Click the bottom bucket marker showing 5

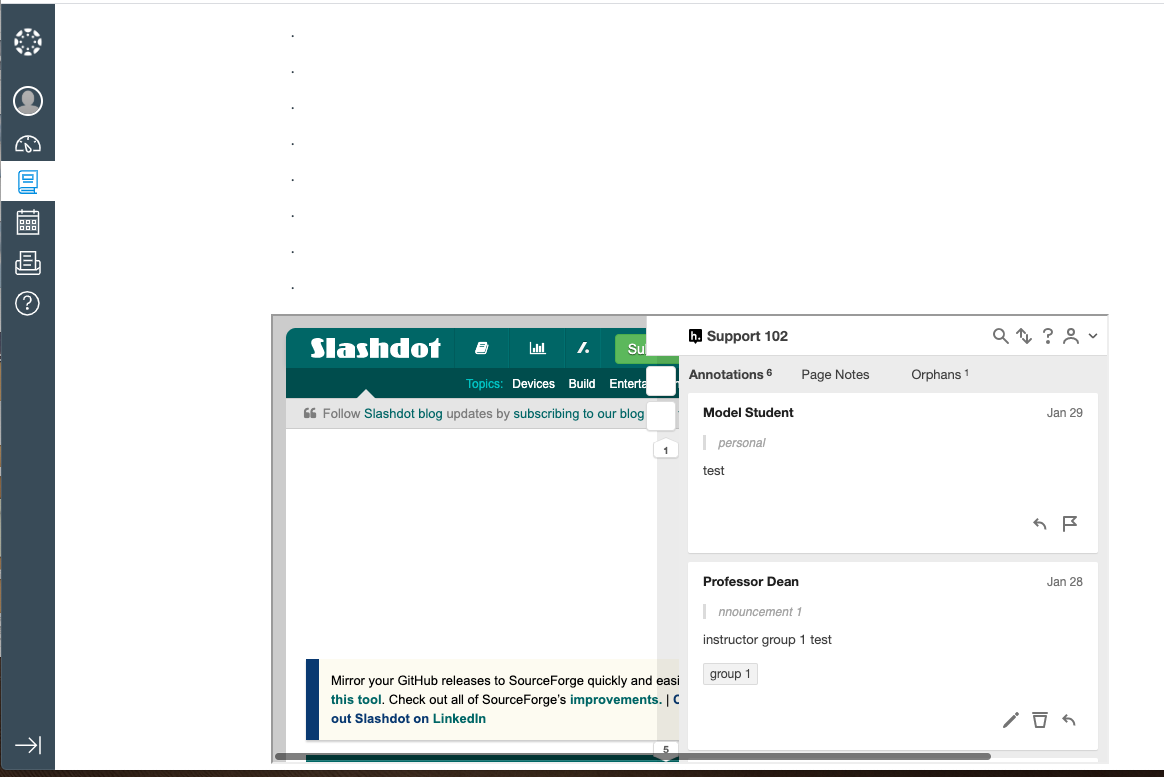pos(666,750)
